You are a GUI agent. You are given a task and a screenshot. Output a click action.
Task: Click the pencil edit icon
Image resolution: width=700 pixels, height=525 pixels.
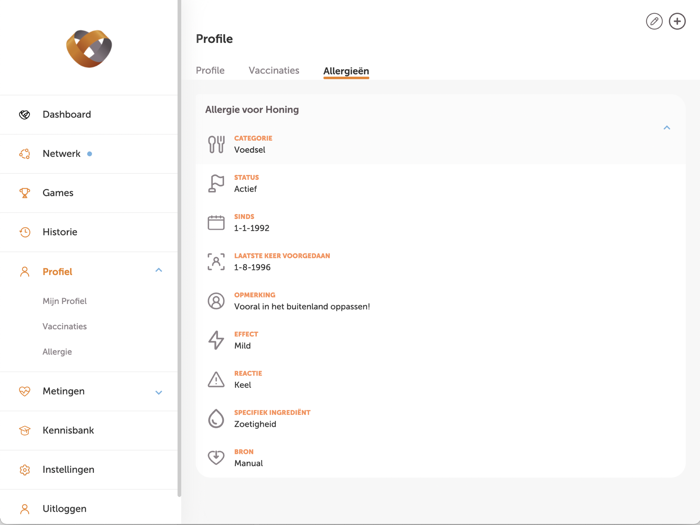tap(654, 21)
